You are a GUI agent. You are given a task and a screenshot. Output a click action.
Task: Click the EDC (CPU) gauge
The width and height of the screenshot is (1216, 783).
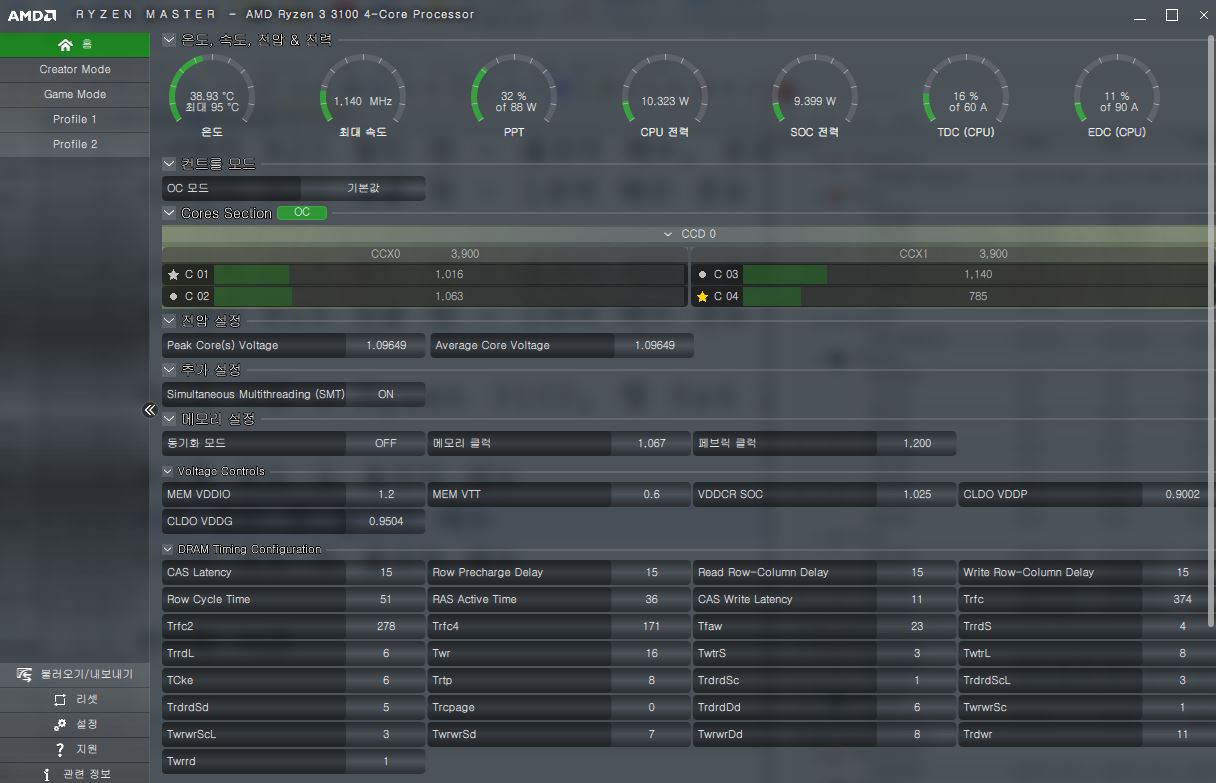point(1117,97)
